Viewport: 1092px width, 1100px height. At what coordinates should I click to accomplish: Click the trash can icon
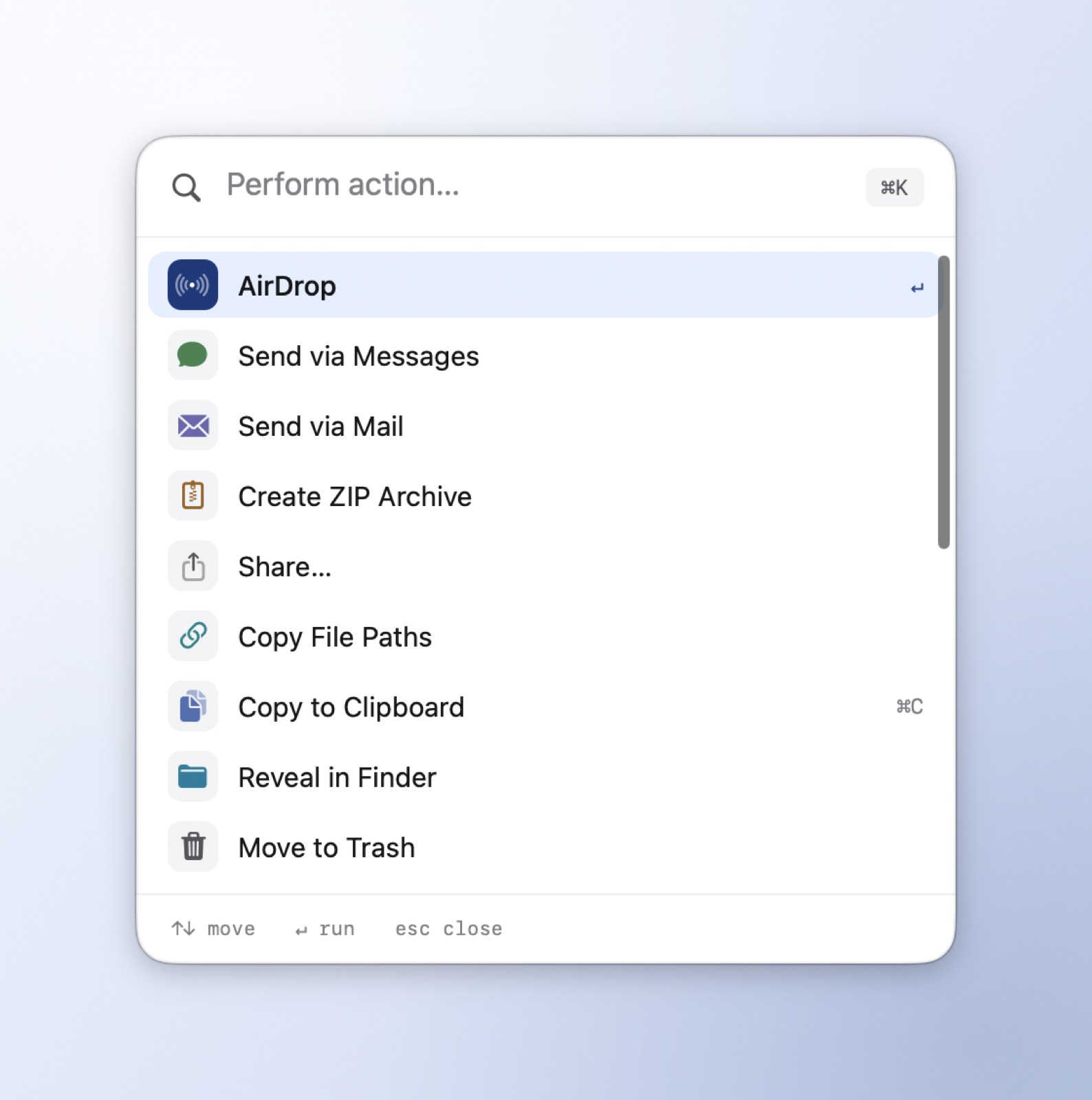[193, 846]
